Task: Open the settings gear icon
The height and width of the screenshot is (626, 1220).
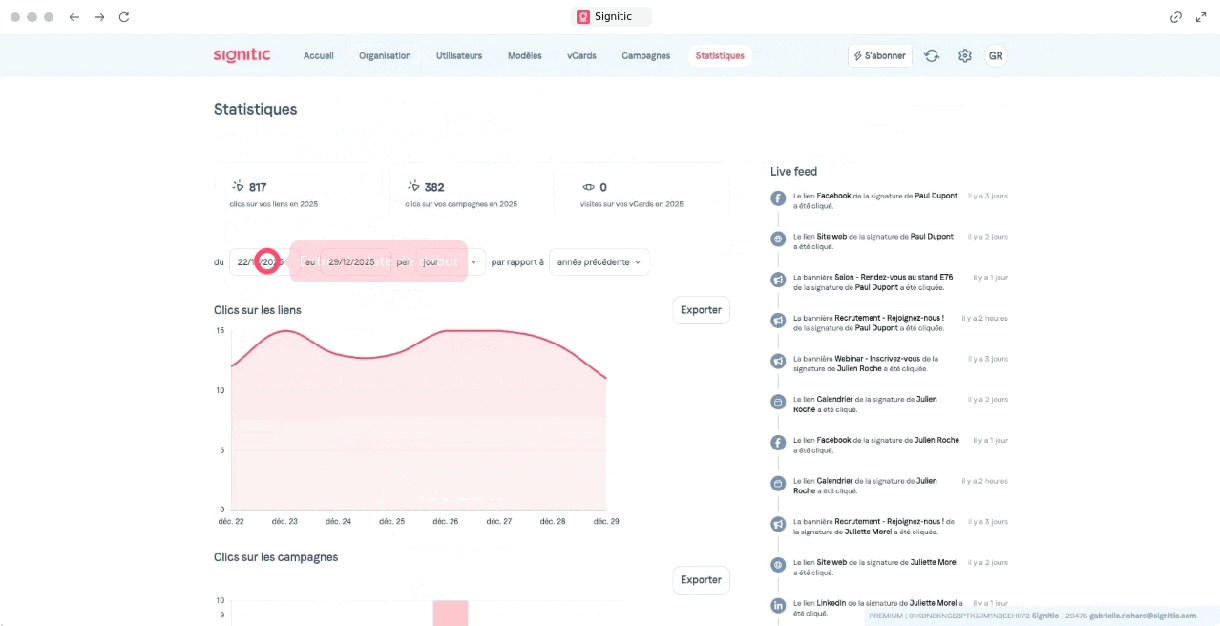Action: pos(964,56)
